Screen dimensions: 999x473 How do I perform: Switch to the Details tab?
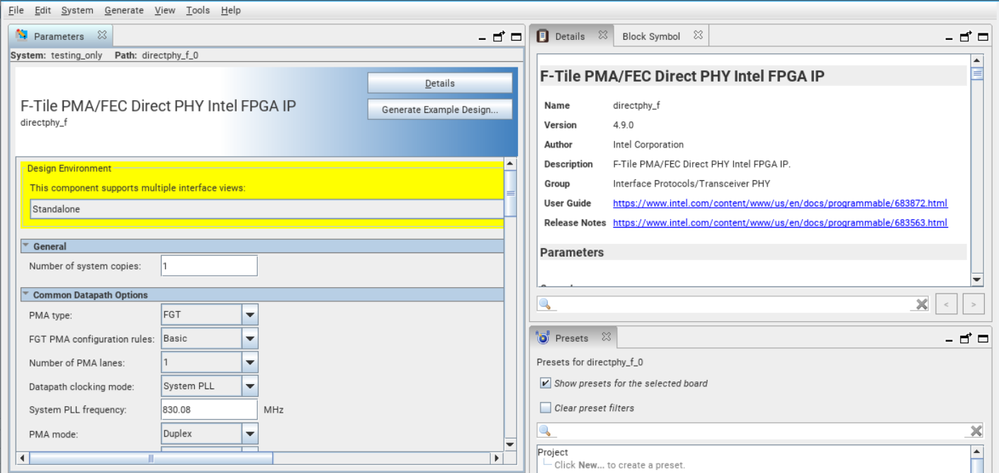pyautogui.click(x=570, y=36)
